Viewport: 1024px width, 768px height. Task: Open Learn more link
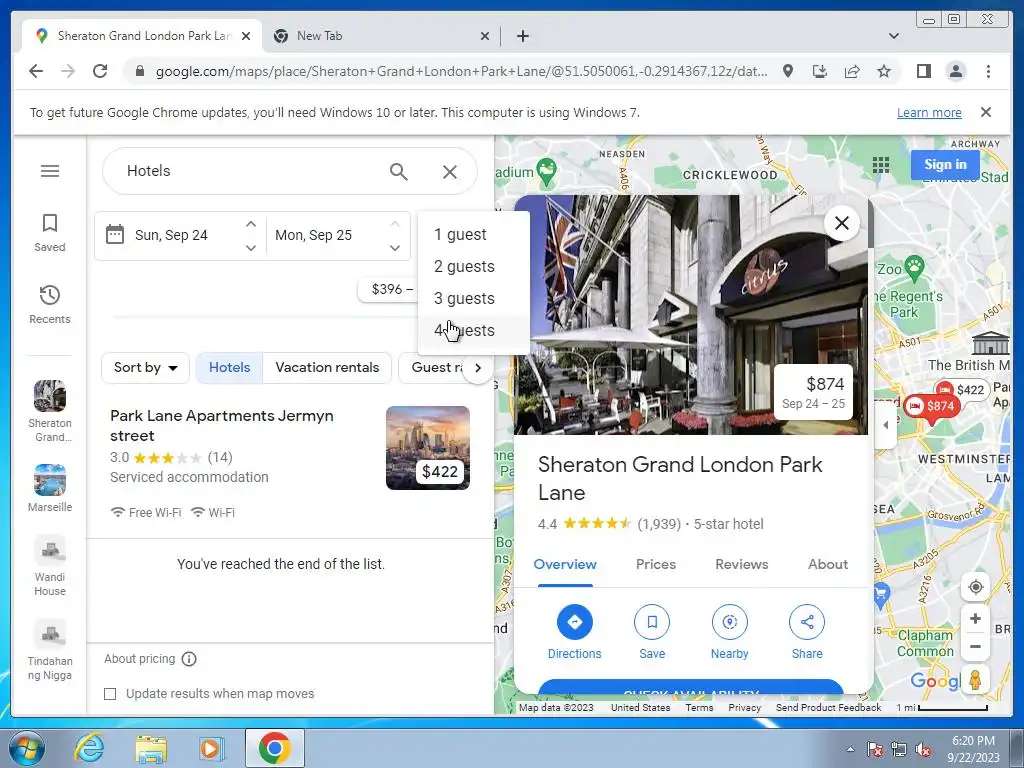[929, 112]
